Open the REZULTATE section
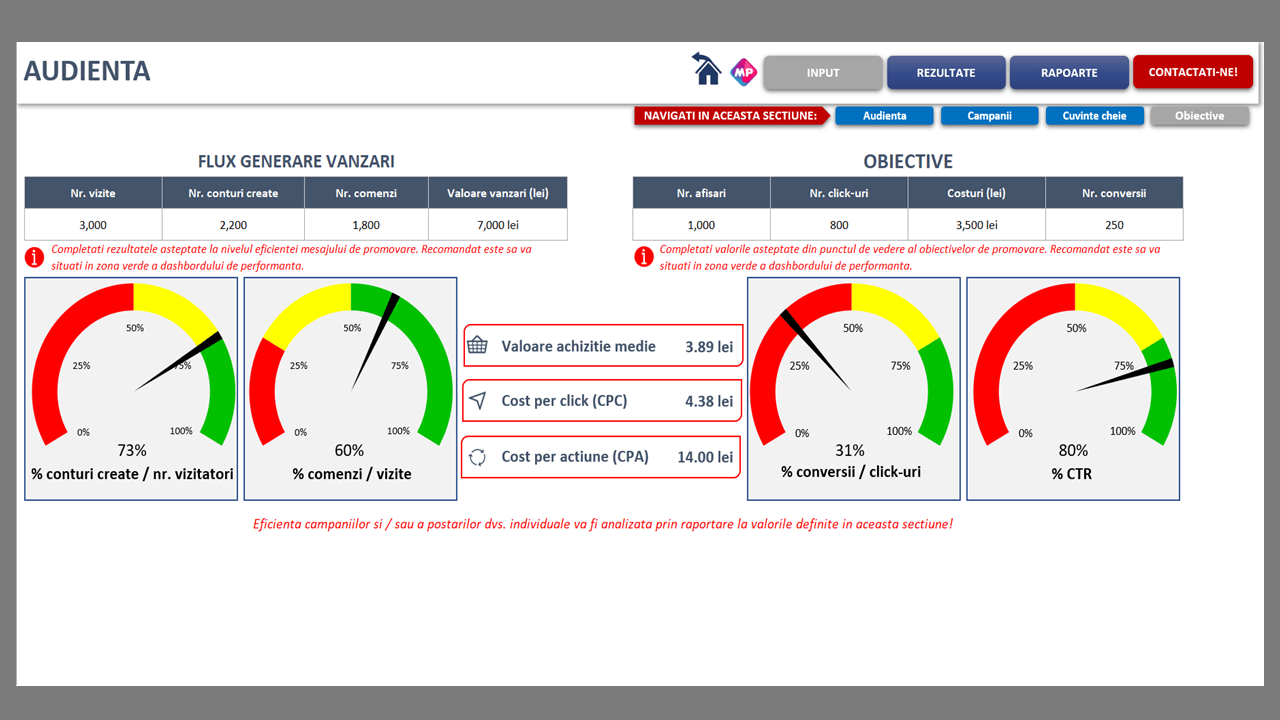 tap(946, 73)
